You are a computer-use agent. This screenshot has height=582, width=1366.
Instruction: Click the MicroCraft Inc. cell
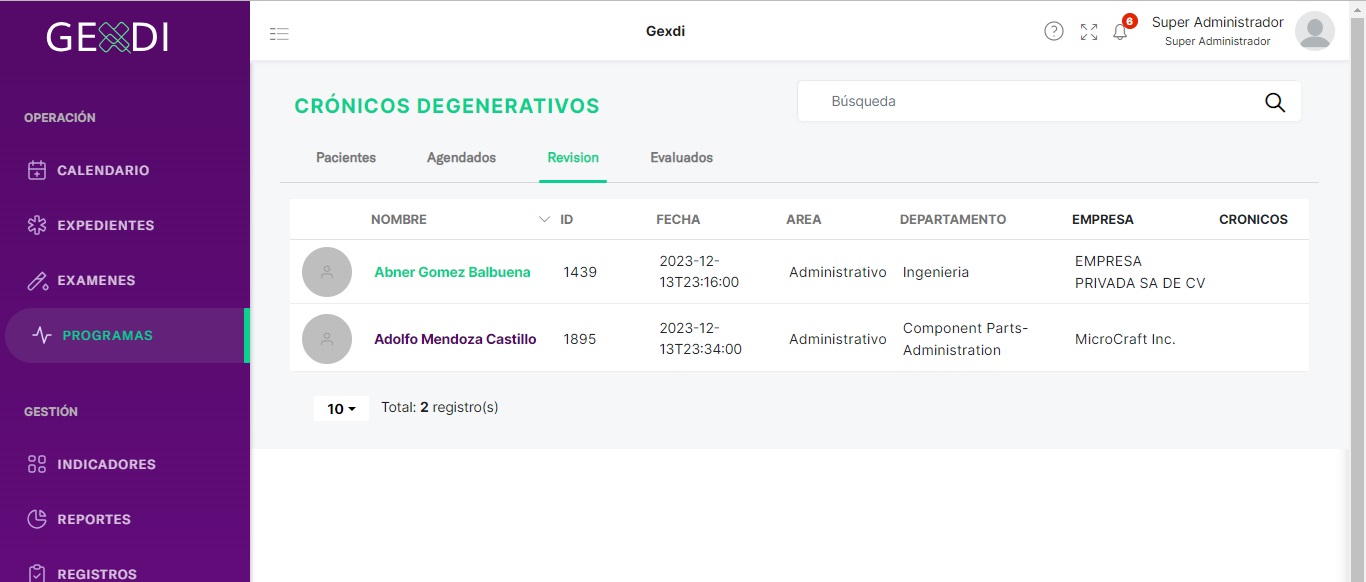(1125, 339)
